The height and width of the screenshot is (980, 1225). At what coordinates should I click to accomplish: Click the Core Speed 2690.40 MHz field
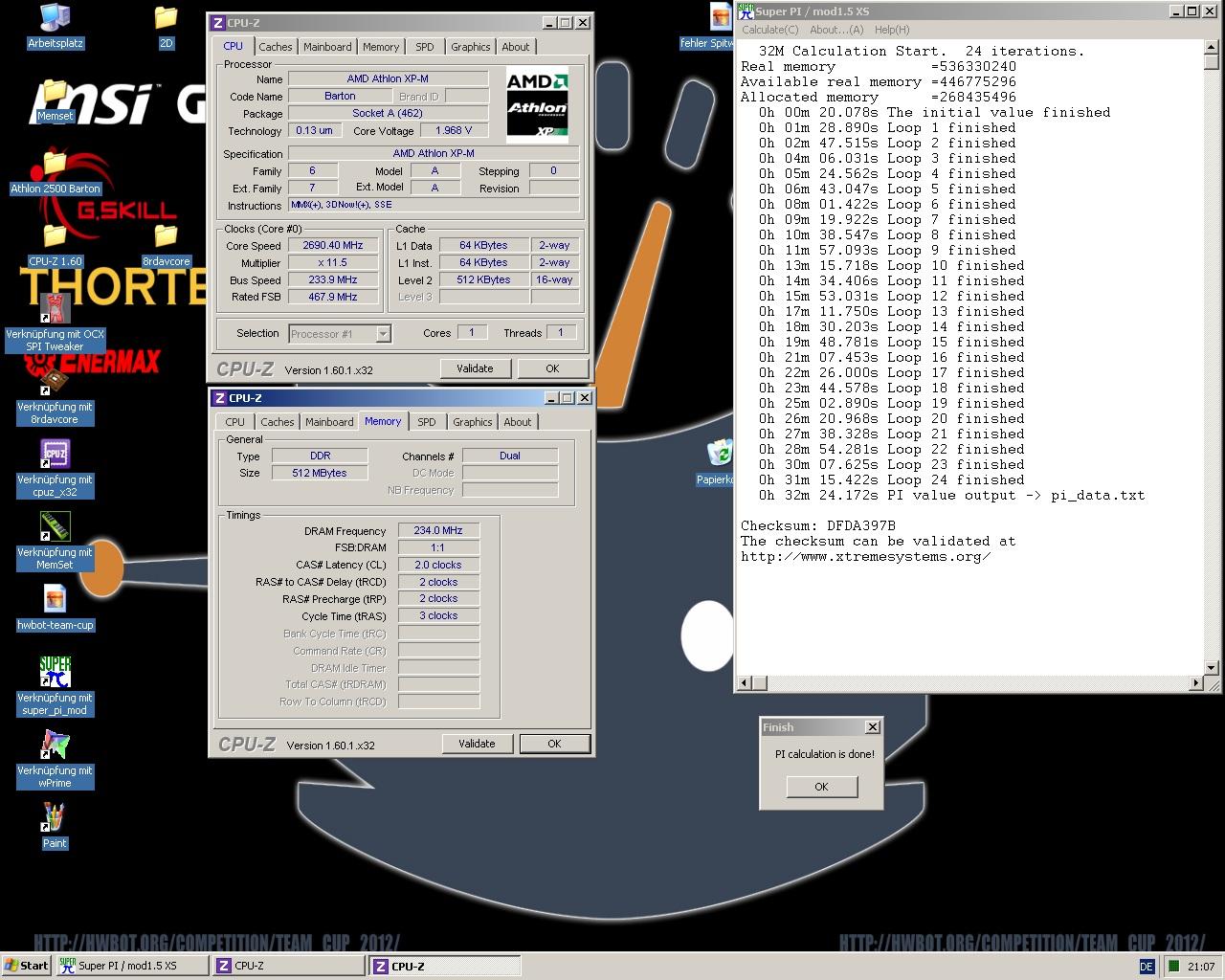click(x=334, y=246)
